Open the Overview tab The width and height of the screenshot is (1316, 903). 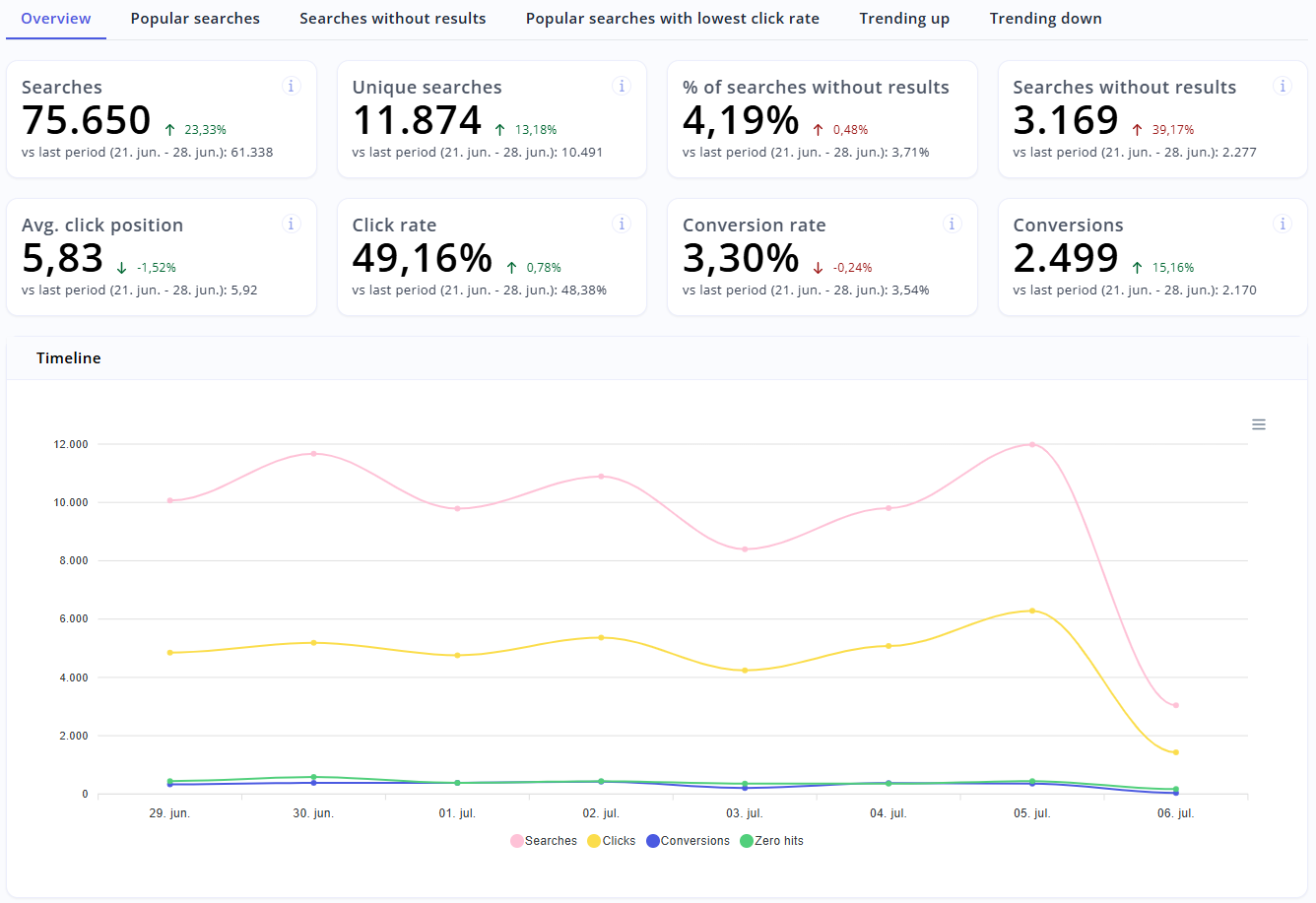click(x=56, y=19)
